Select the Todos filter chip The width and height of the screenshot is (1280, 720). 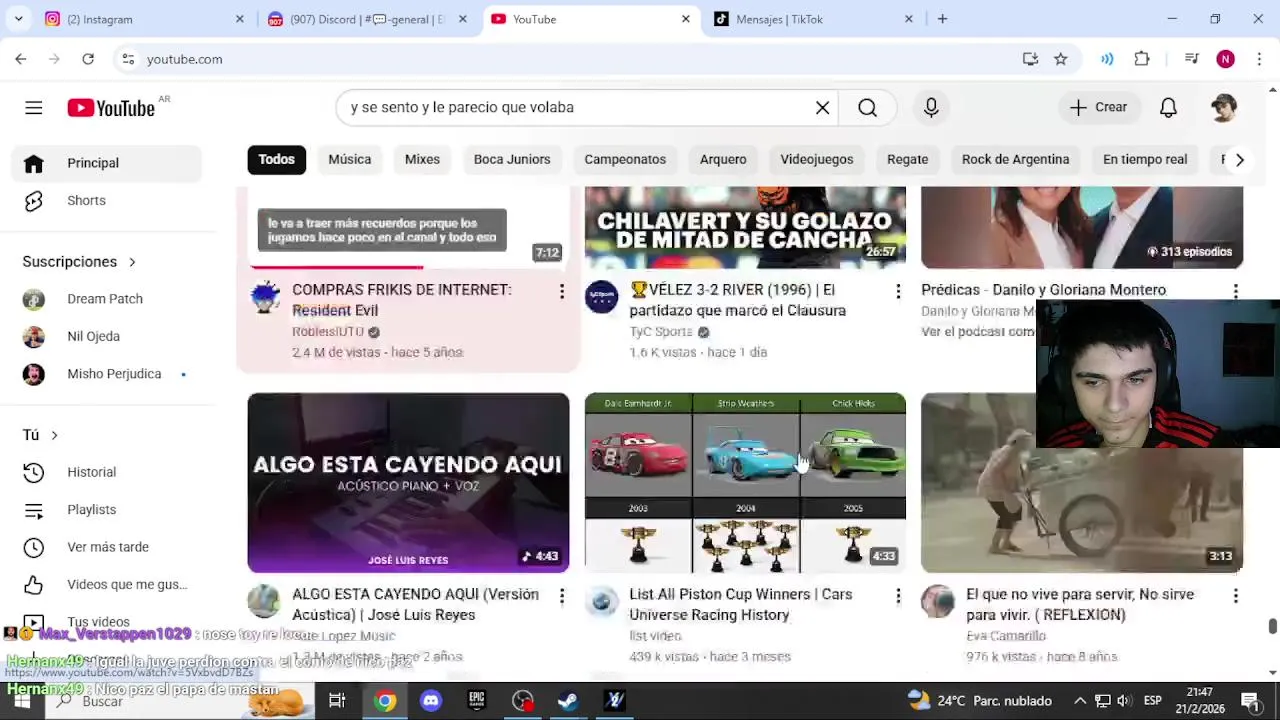276,159
